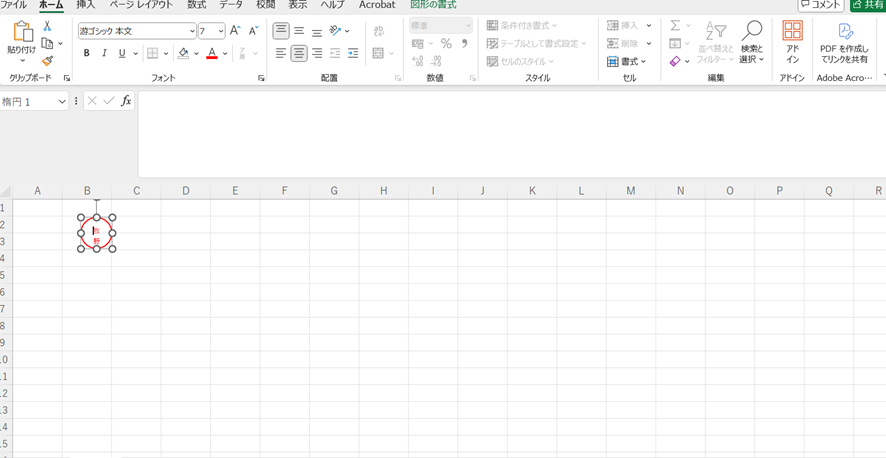
Task: Select column header F
Action: tap(284, 191)
